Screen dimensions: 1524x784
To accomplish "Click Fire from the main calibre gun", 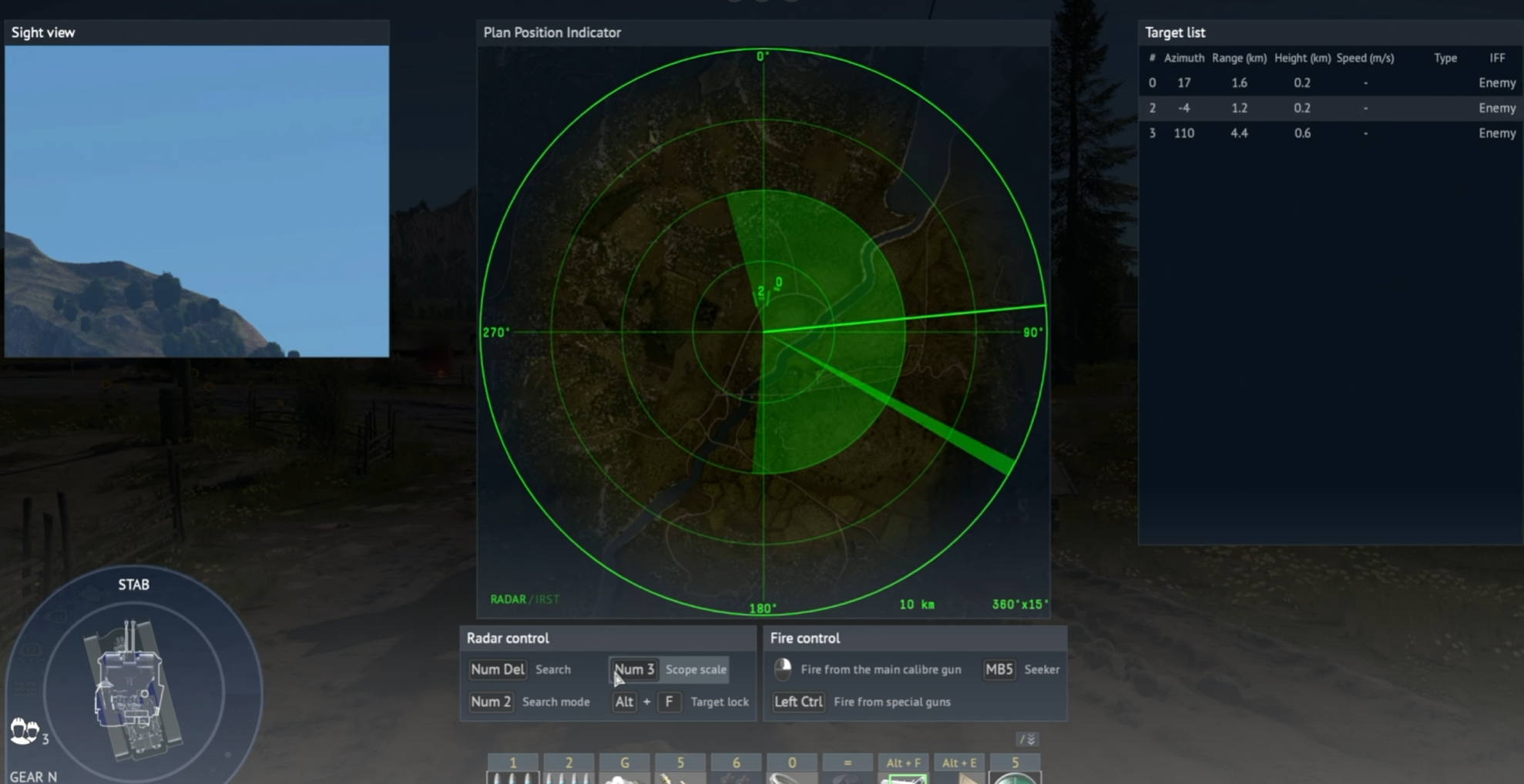I will [881, 669].
